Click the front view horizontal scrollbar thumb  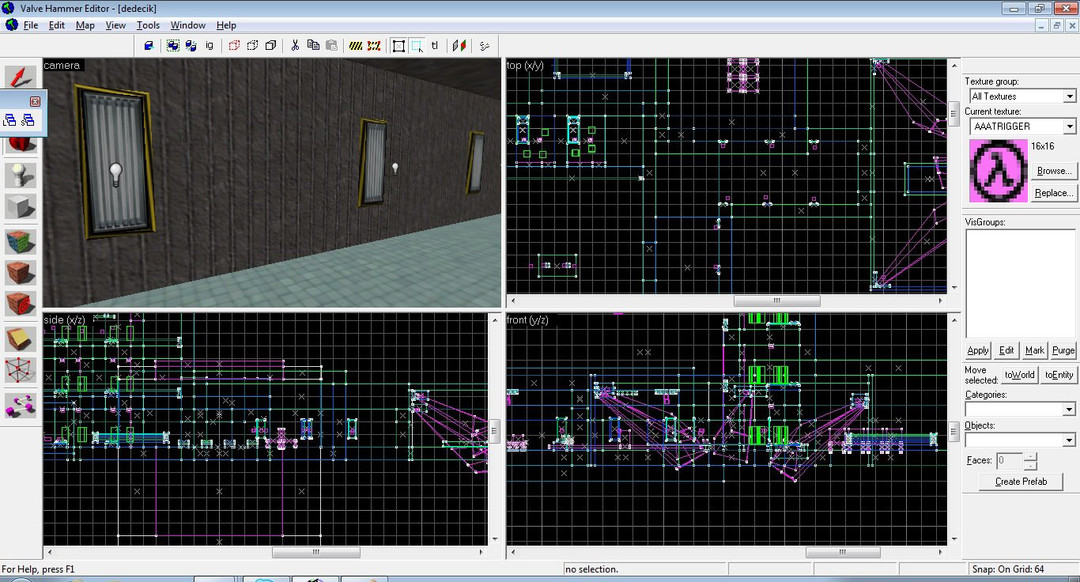[x=842, y=552]
